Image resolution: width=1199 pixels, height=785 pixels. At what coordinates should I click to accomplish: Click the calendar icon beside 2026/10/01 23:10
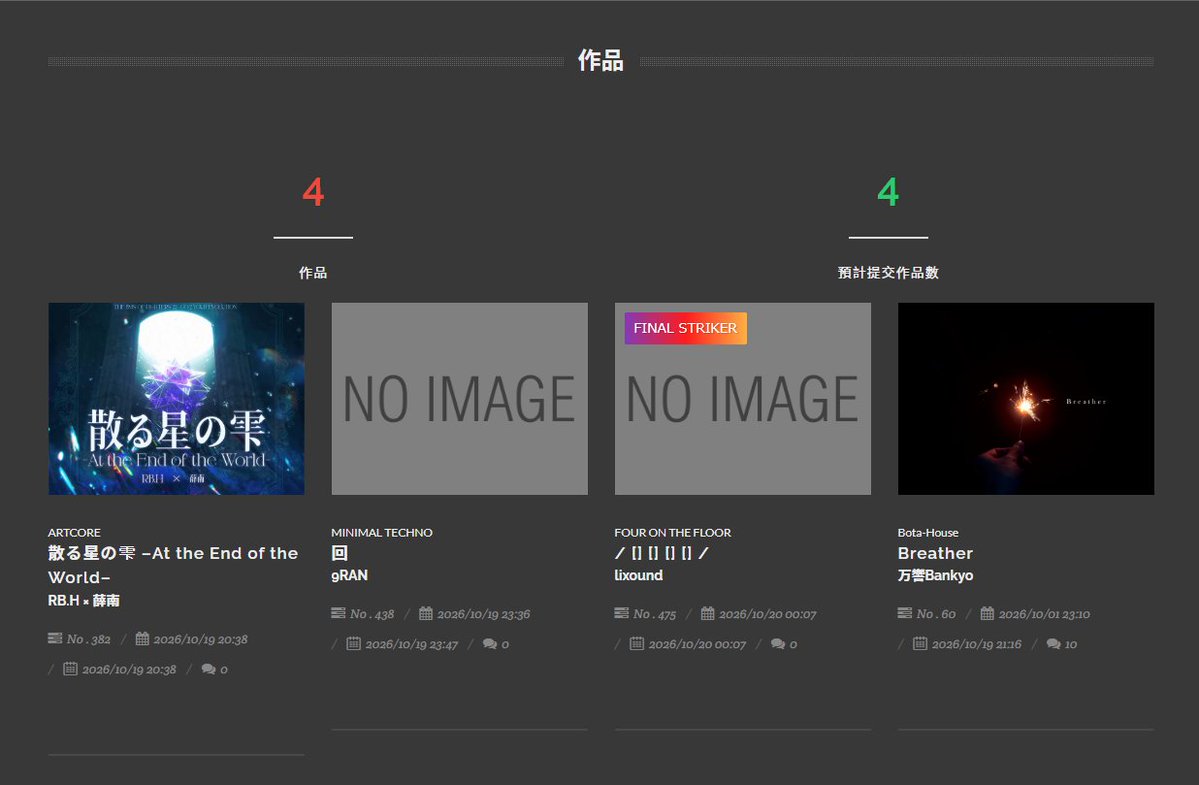(x=987, y=613)
